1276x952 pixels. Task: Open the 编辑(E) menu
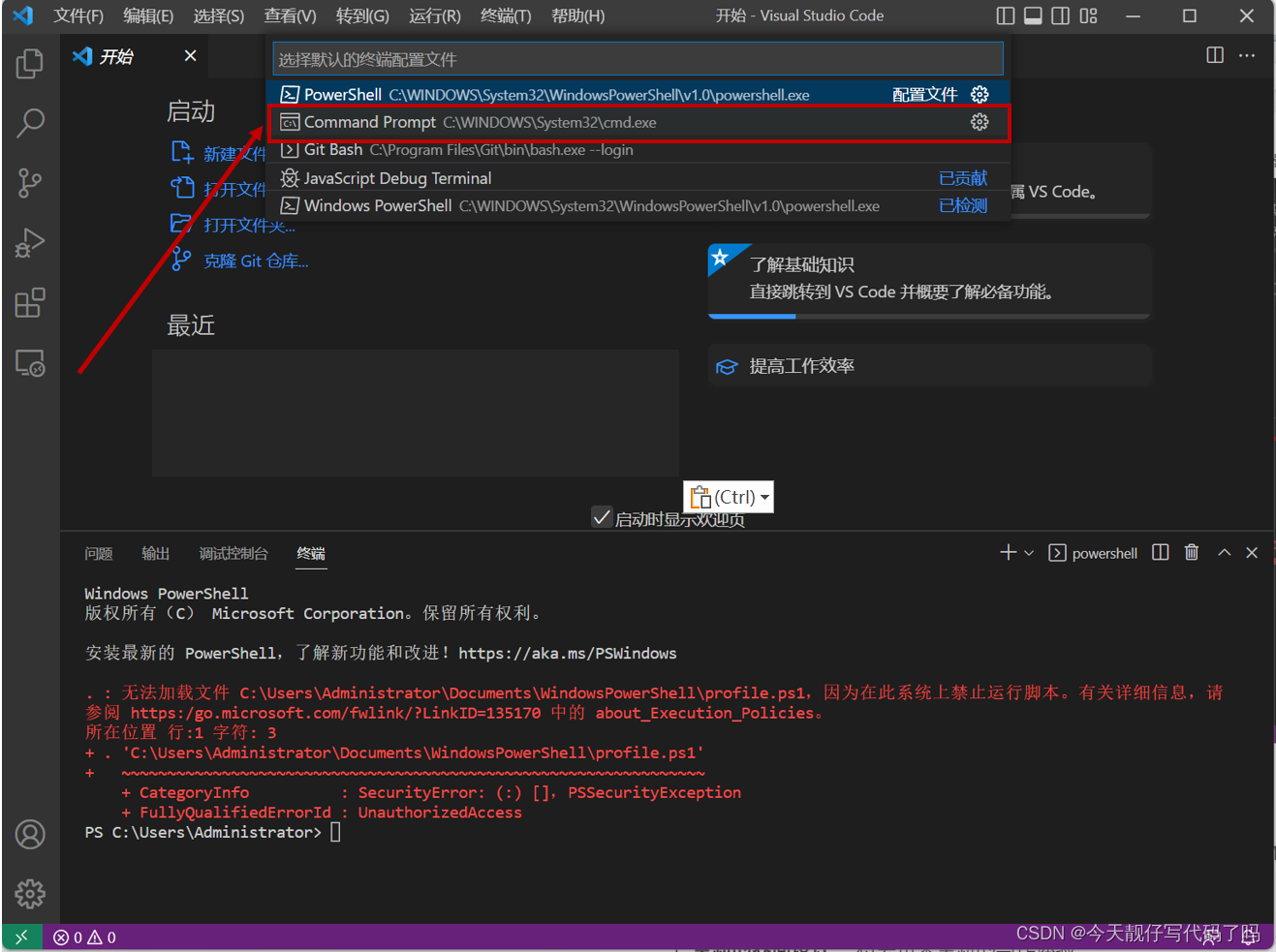(x=148, y=15)
